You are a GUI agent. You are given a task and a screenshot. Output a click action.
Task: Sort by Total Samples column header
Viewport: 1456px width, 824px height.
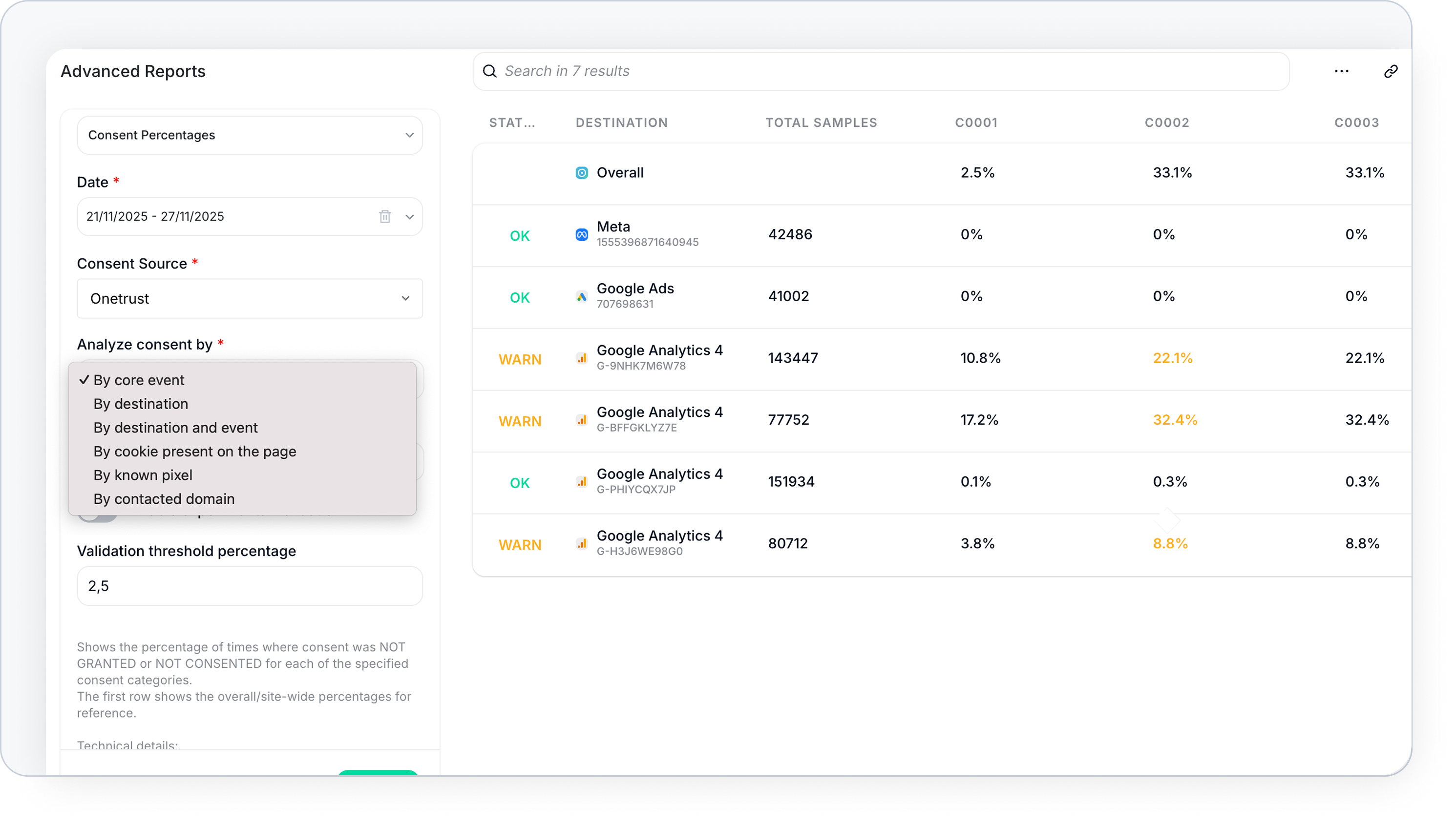821,123
